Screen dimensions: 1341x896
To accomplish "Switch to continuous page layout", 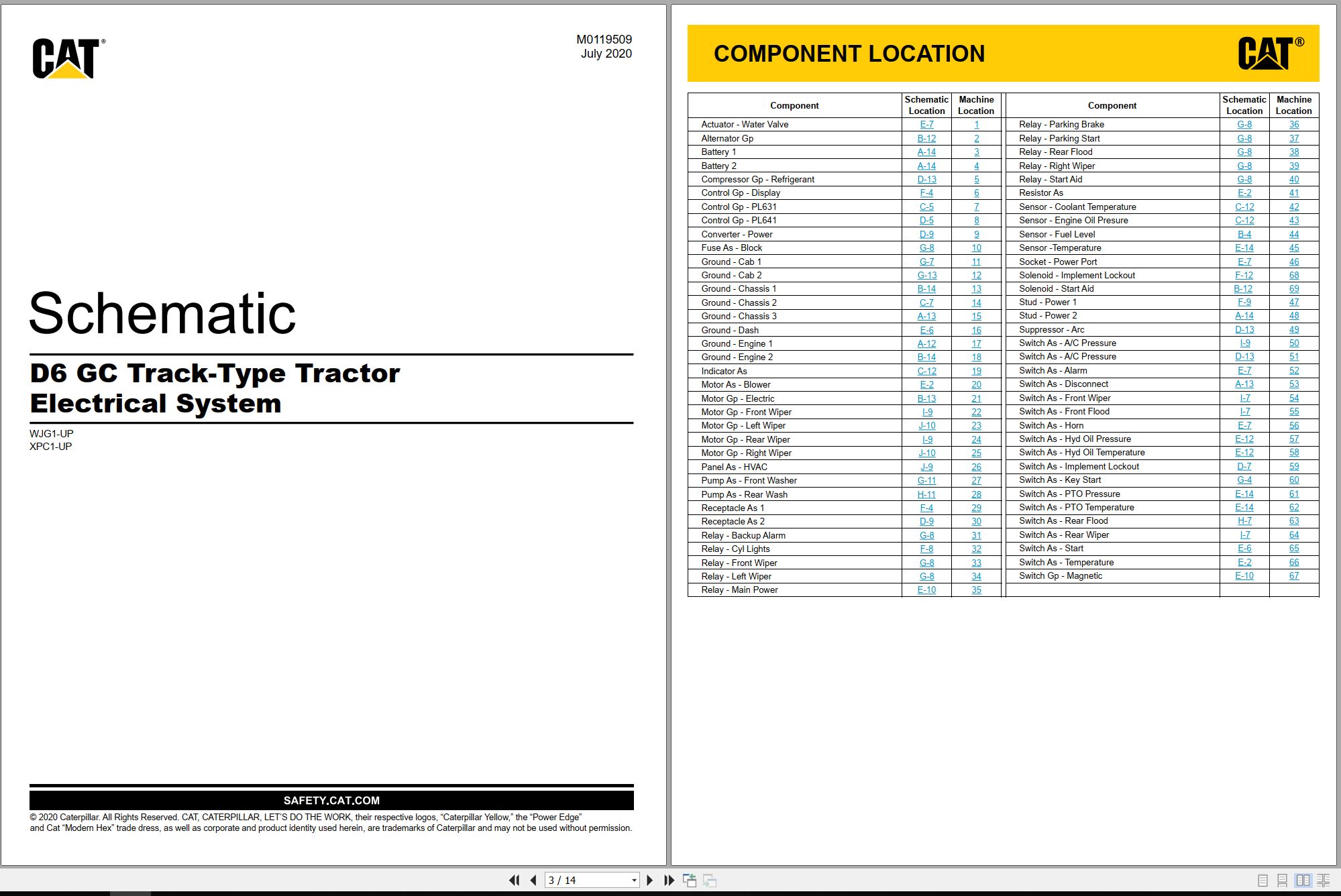I will click(x=1282, y=880).
